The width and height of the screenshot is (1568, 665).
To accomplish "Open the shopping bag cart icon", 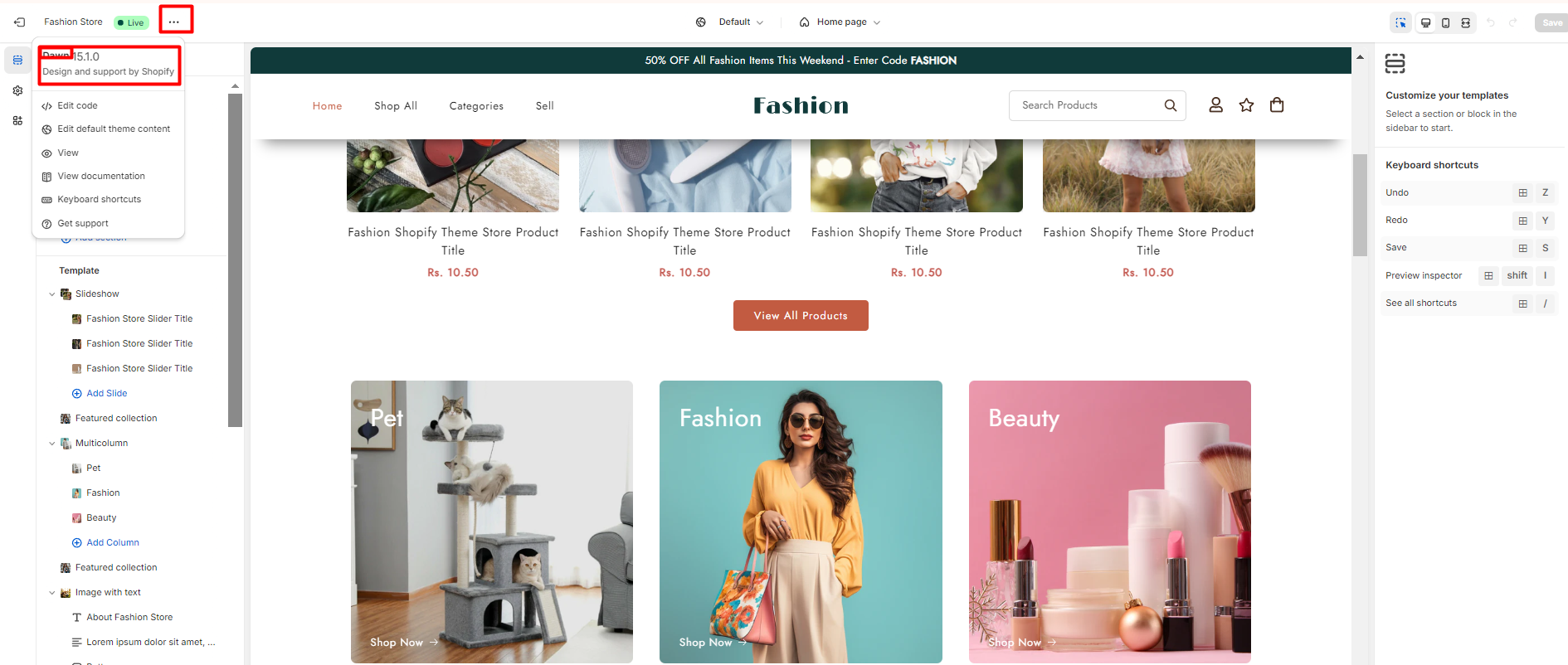I will (x=1277, y=104).
